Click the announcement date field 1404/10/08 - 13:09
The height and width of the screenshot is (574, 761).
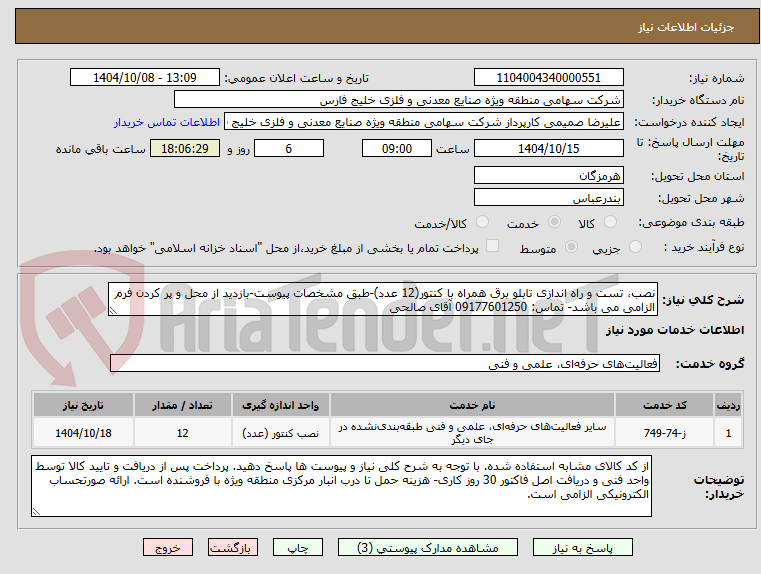(x=145, y=77)
